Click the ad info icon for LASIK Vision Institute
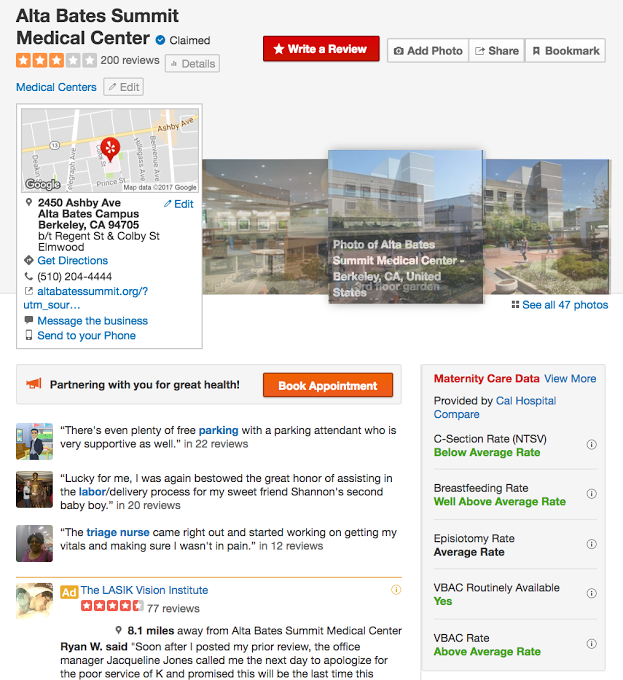The height and width of the screenshot is (680, 623). [x=396, y=590]
